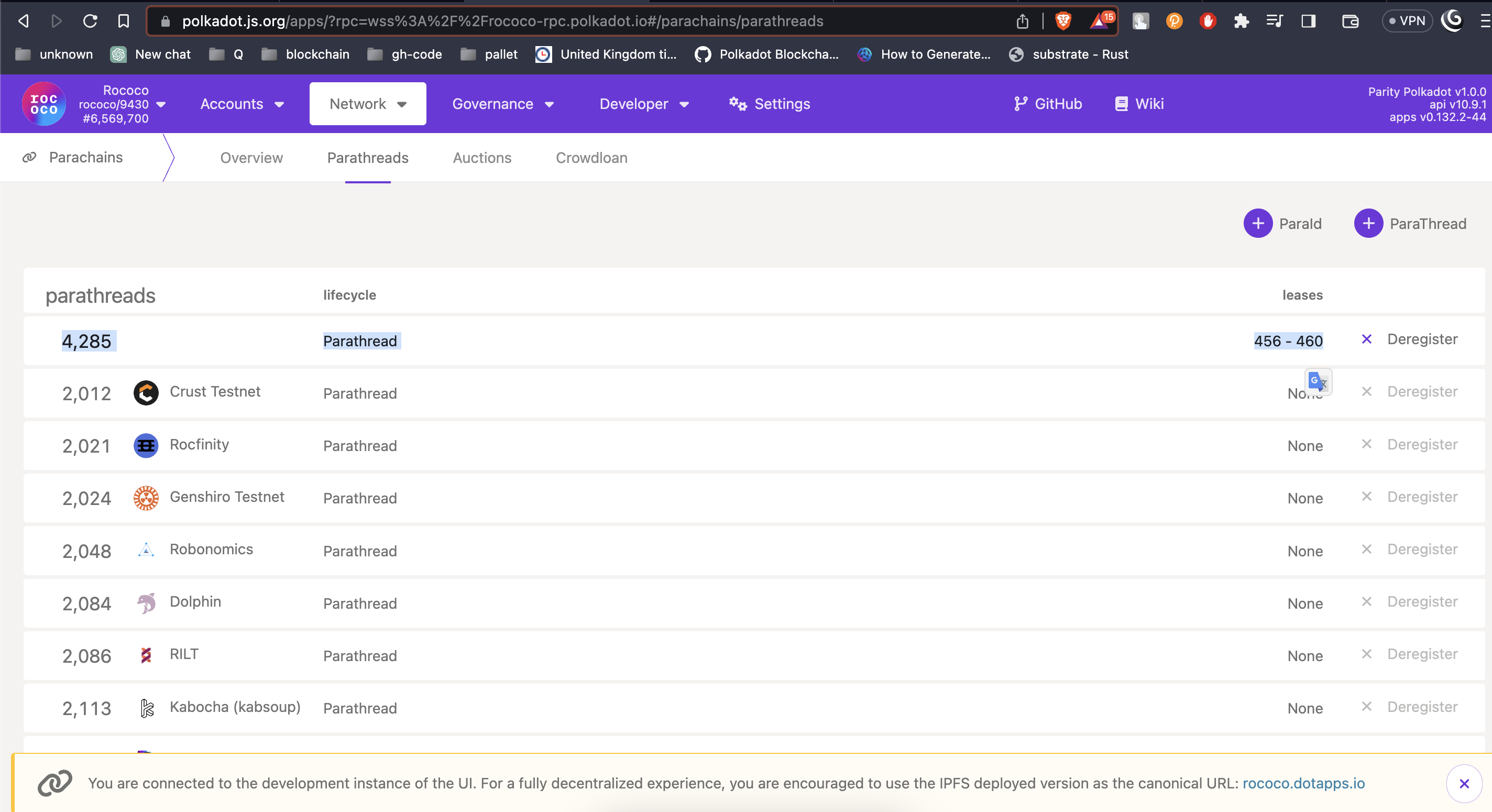Click the RILT logo icon
This screenshot has width=1492, height=812.
[x=146, y=655]
